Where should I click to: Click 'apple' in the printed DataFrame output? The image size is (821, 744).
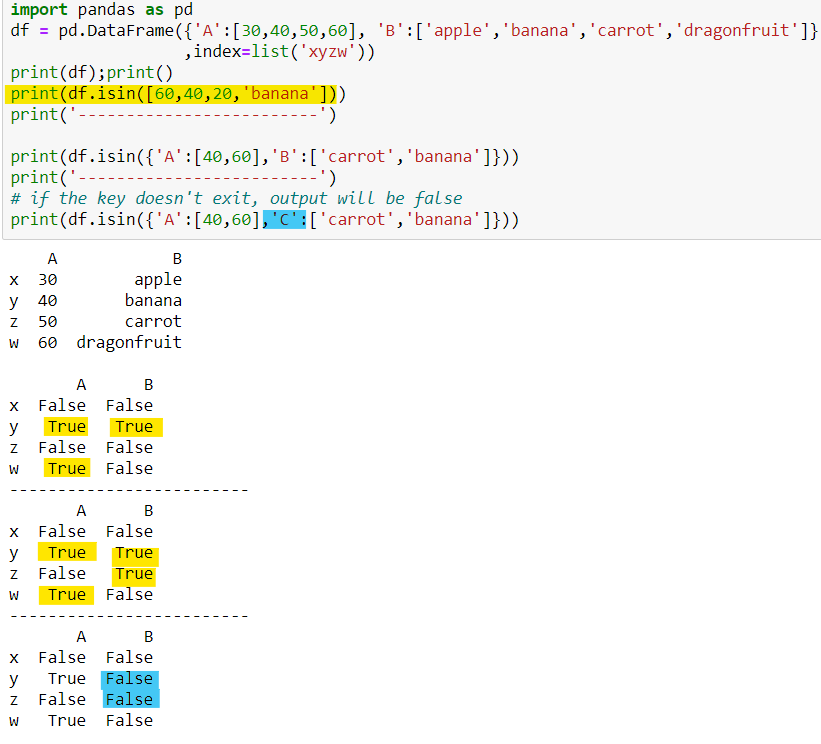click(158, 280)
